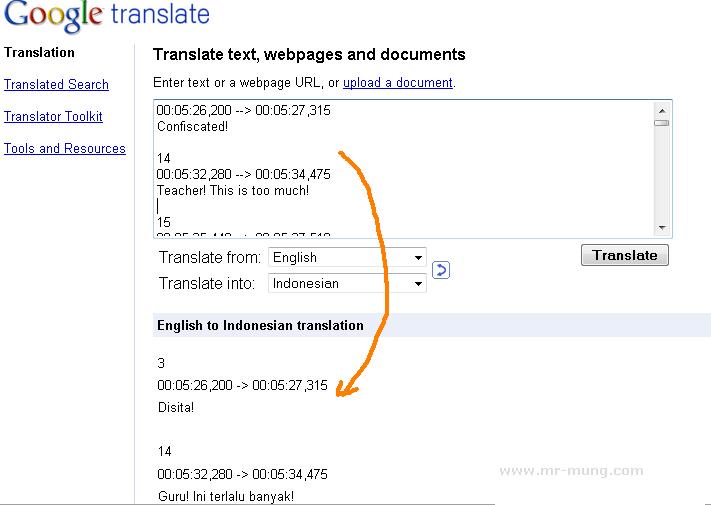Click 'Teacher! This is too much!' input line
711x505 pixels.
click(x=233, y=190)
